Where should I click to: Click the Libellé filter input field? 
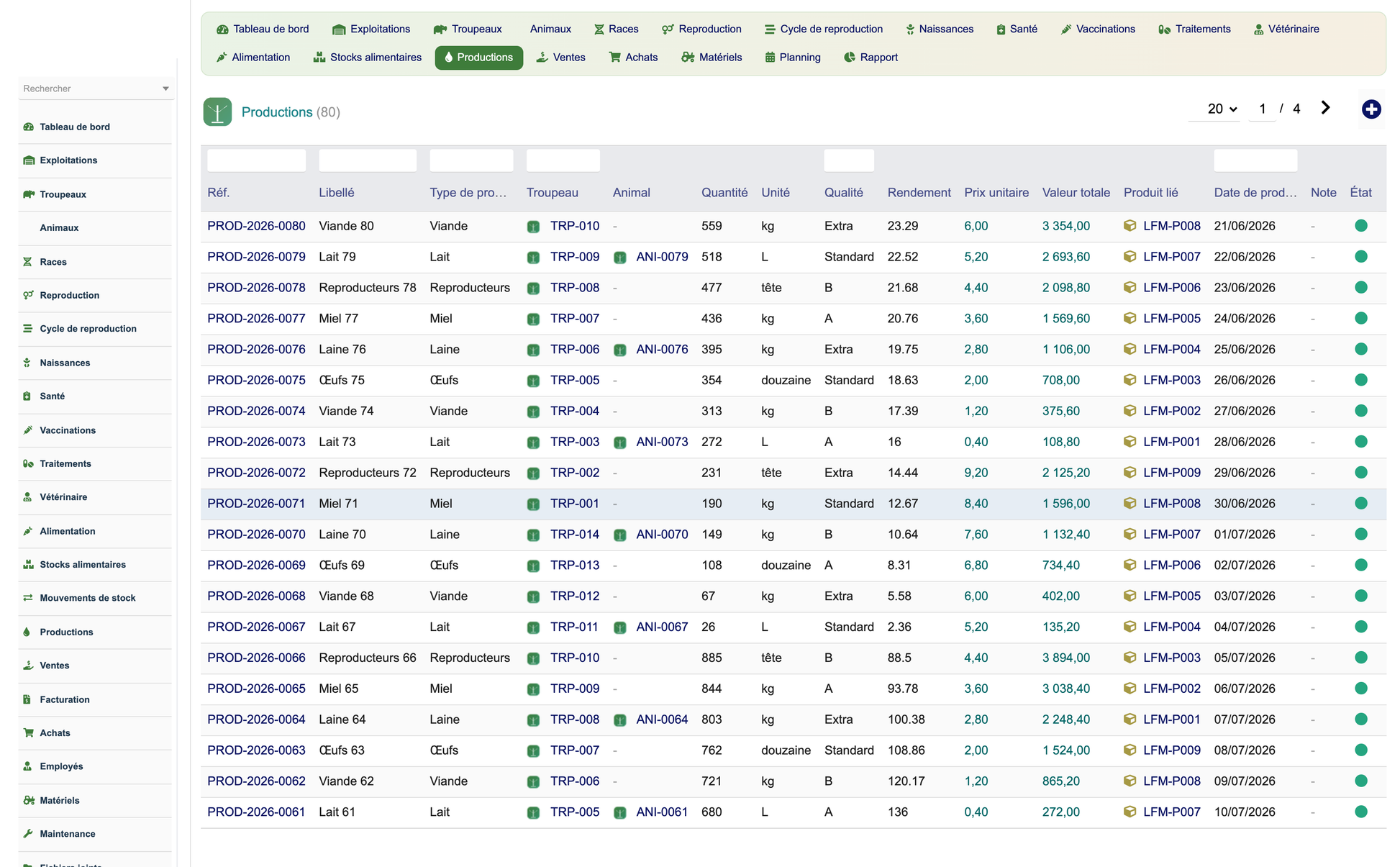368,160
